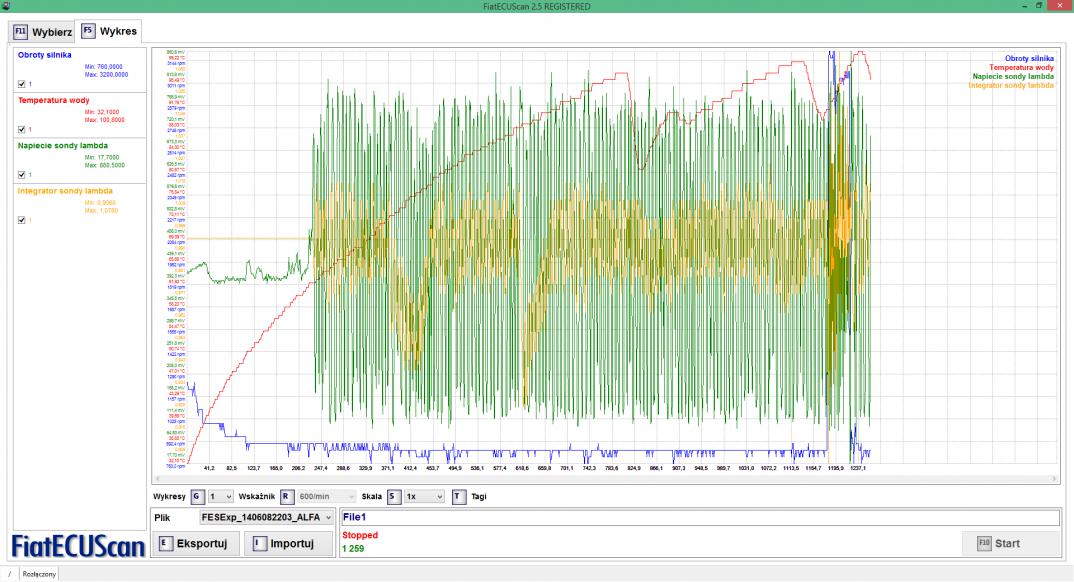The image size is (1074, 582).
Task: Select the Wykres tab
Action: [x=111, y=31]
